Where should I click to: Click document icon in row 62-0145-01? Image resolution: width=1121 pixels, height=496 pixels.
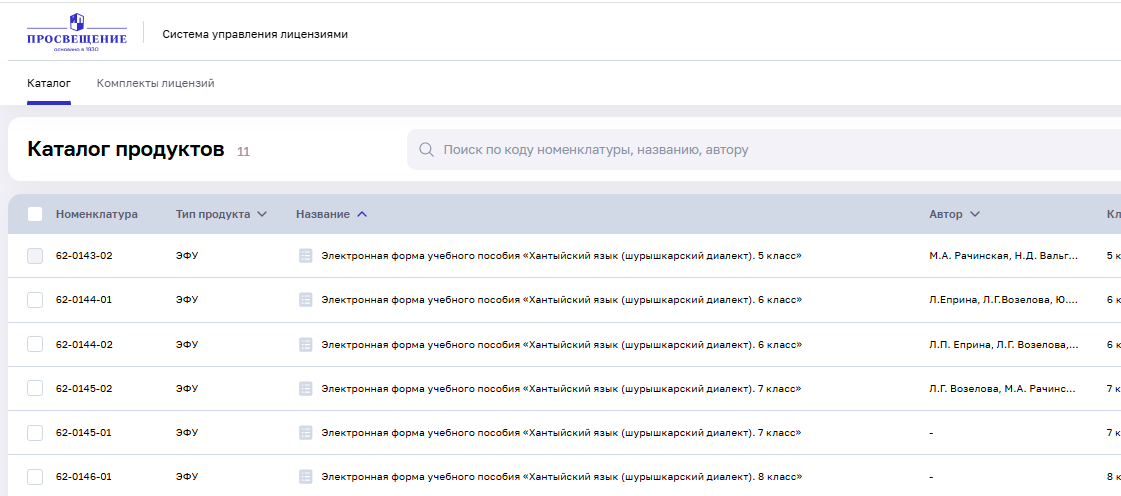306,433
